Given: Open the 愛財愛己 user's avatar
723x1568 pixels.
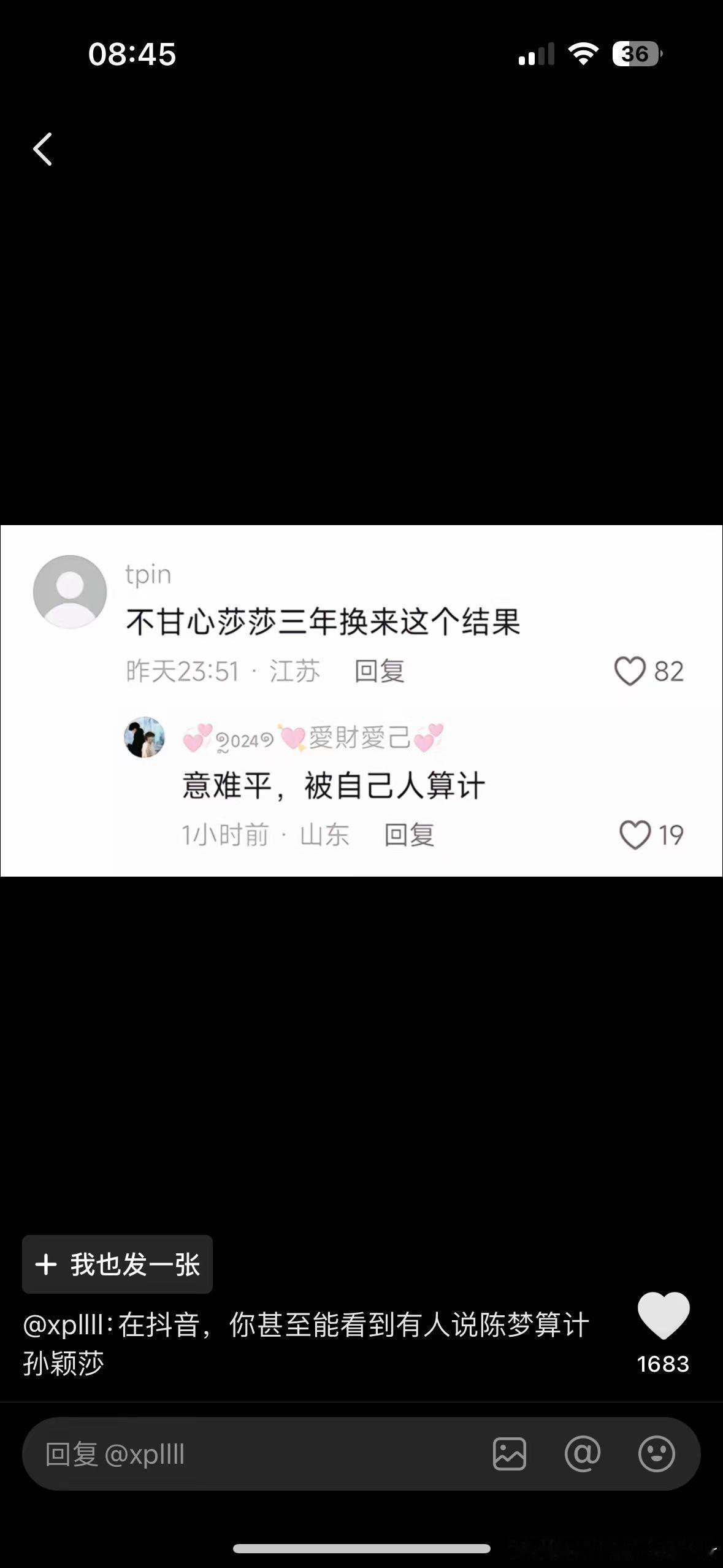Looking at the screenshot, I should (145, 737).
